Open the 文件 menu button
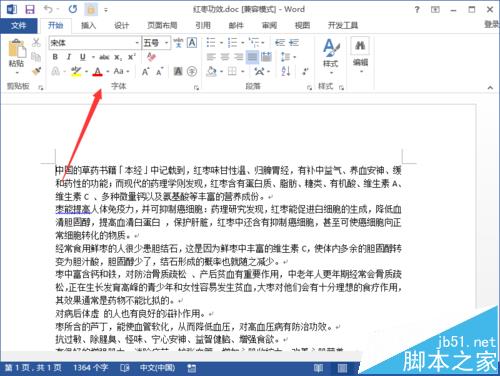The image size is (500, 376). tap(18, 25)
